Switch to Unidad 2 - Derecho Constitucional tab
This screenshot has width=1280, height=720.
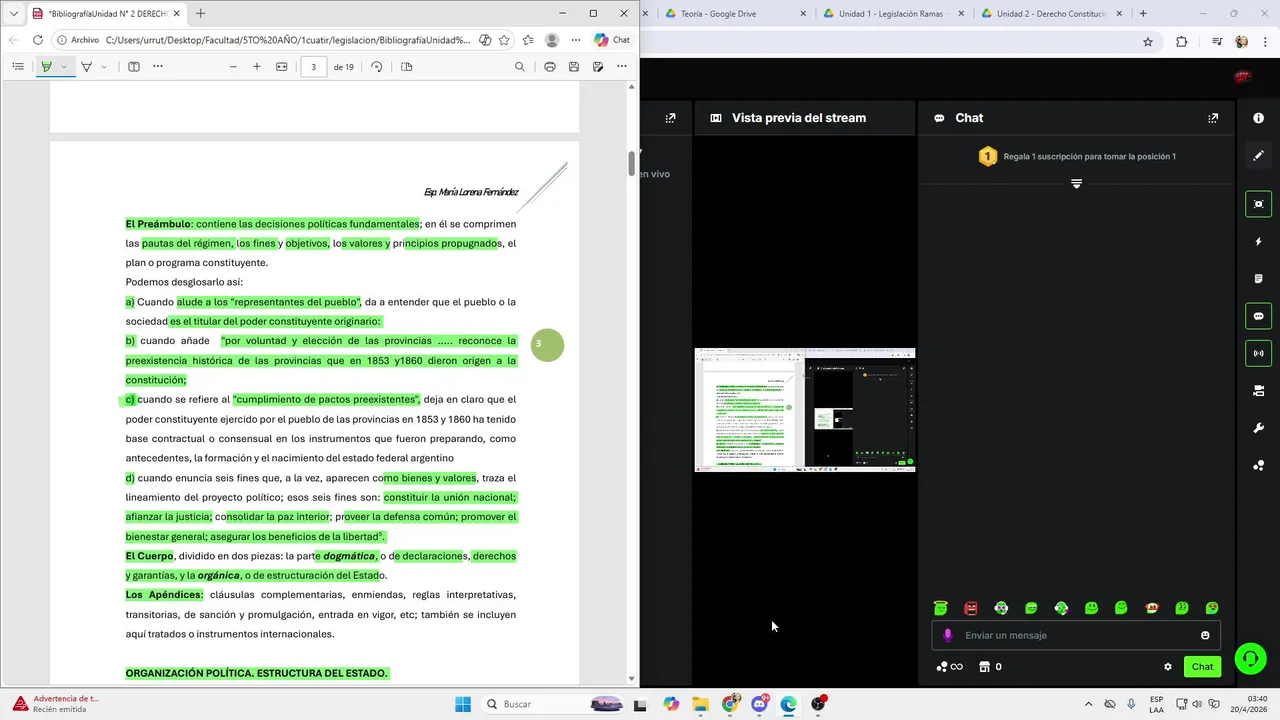coord(1052,14)
